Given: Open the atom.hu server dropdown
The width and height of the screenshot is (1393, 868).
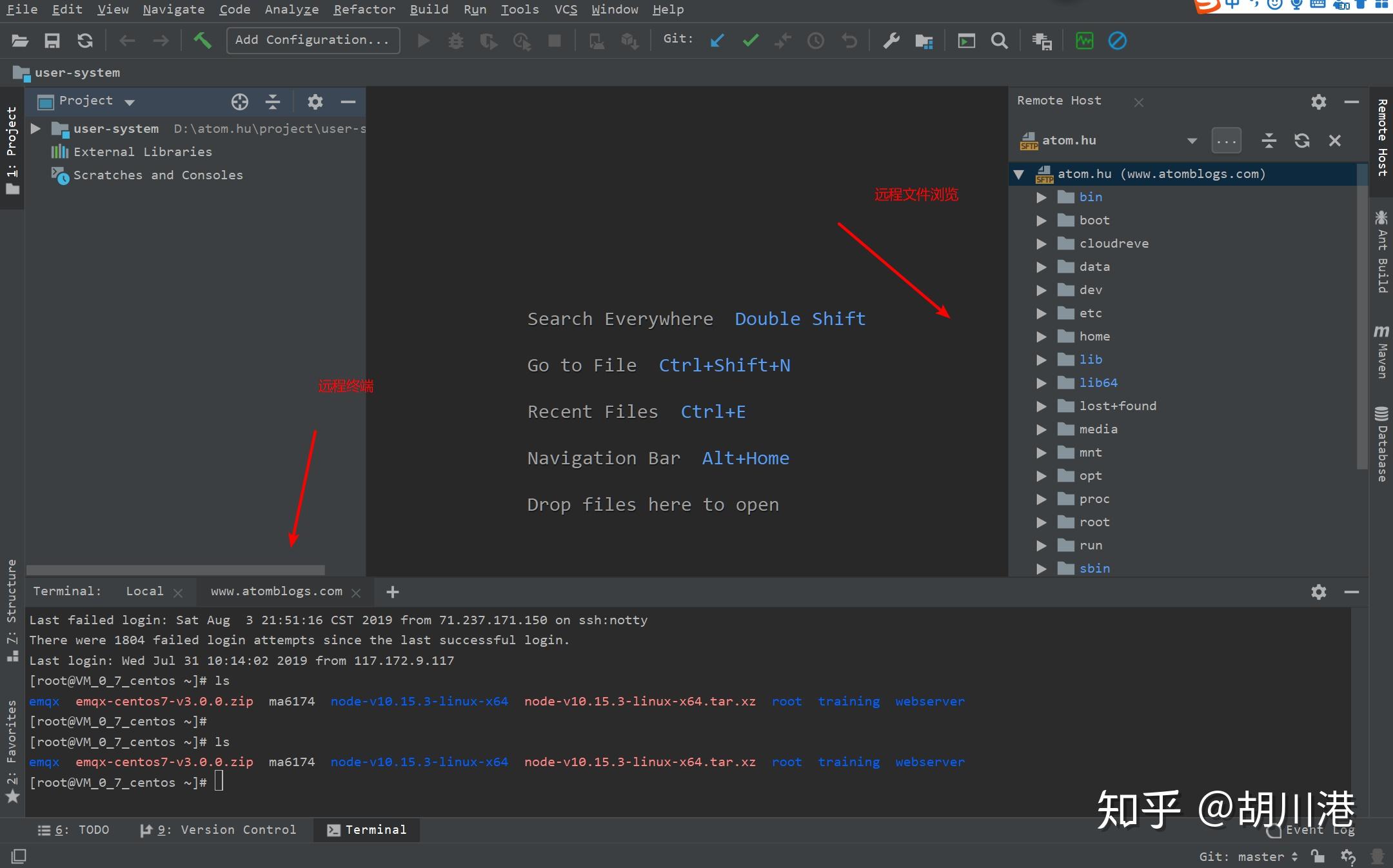Looking at the screenshot, I should (1191, 141).
